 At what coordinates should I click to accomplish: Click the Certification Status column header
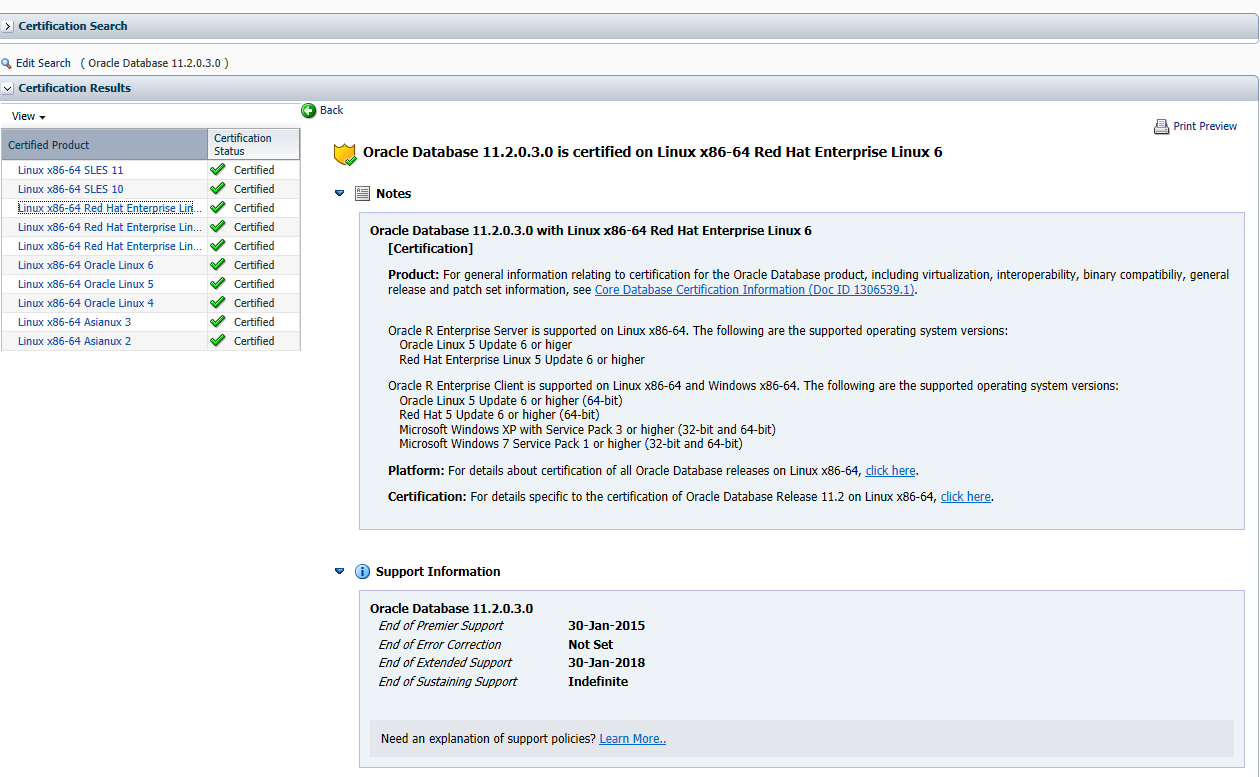point(254,145)
